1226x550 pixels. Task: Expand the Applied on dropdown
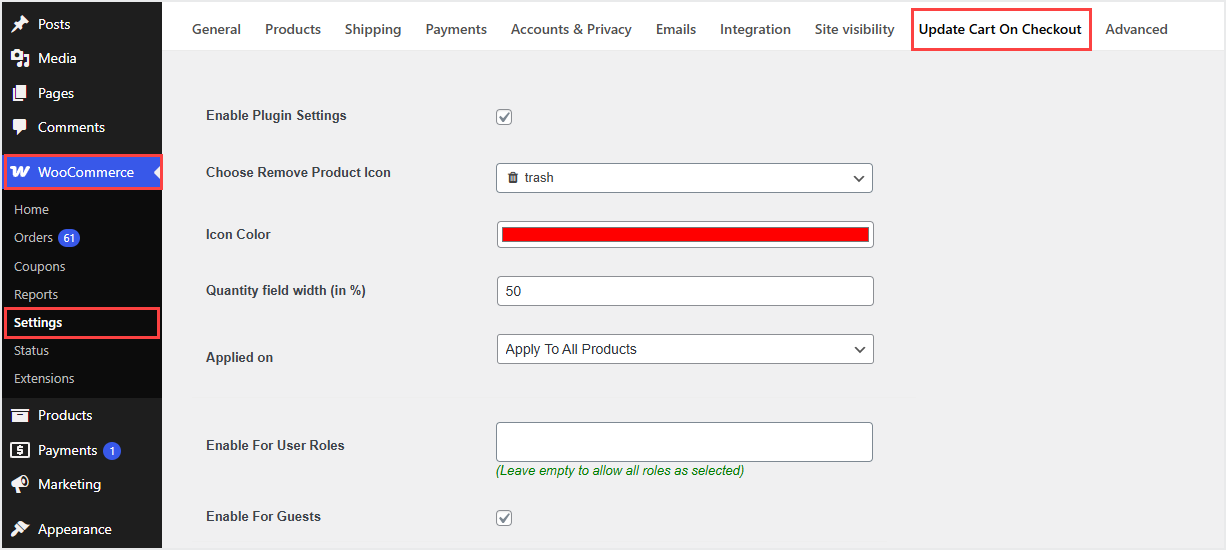(684, 349)
